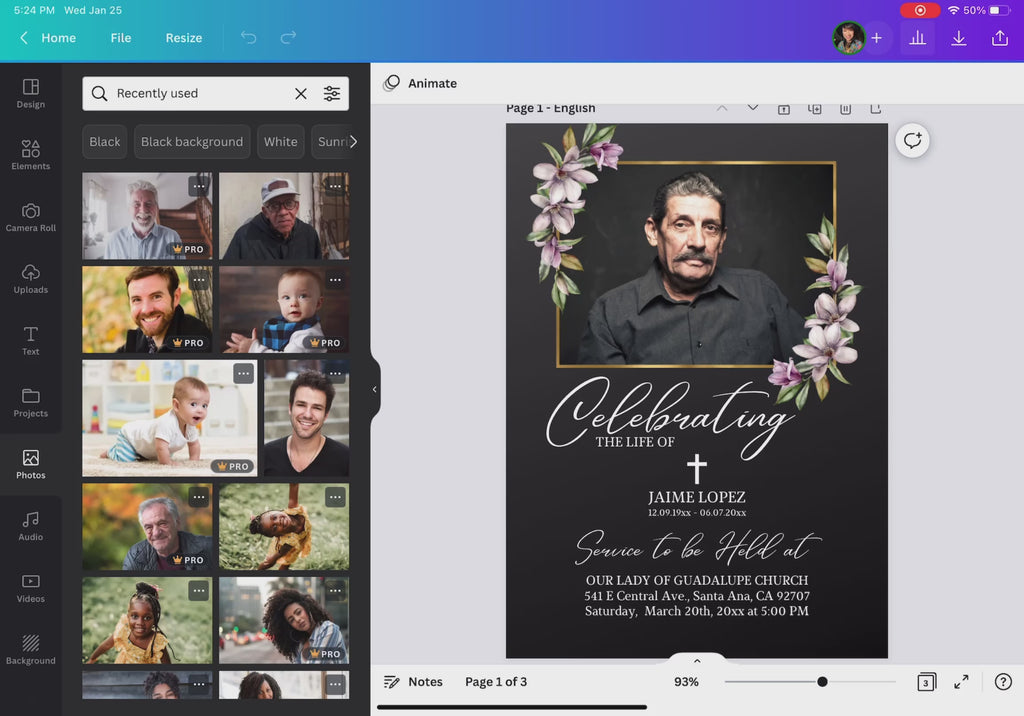Move page down with chevron
Screen dimensions: 1024x716
(x=752, y=108)
